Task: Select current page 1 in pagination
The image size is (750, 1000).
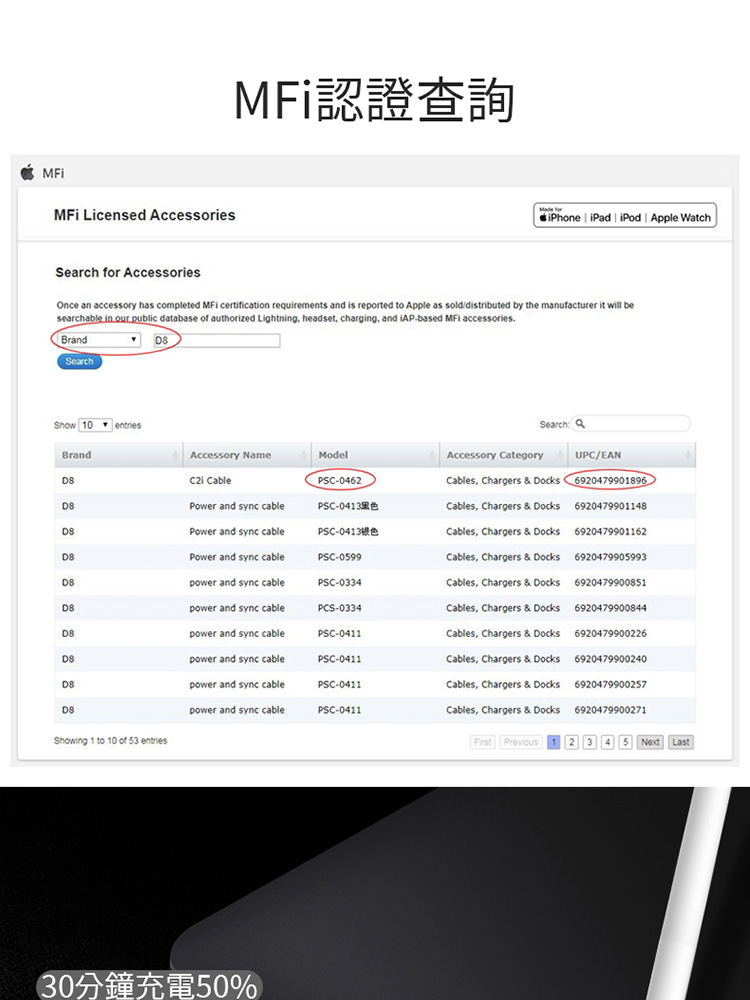Action: click(553, 742)
